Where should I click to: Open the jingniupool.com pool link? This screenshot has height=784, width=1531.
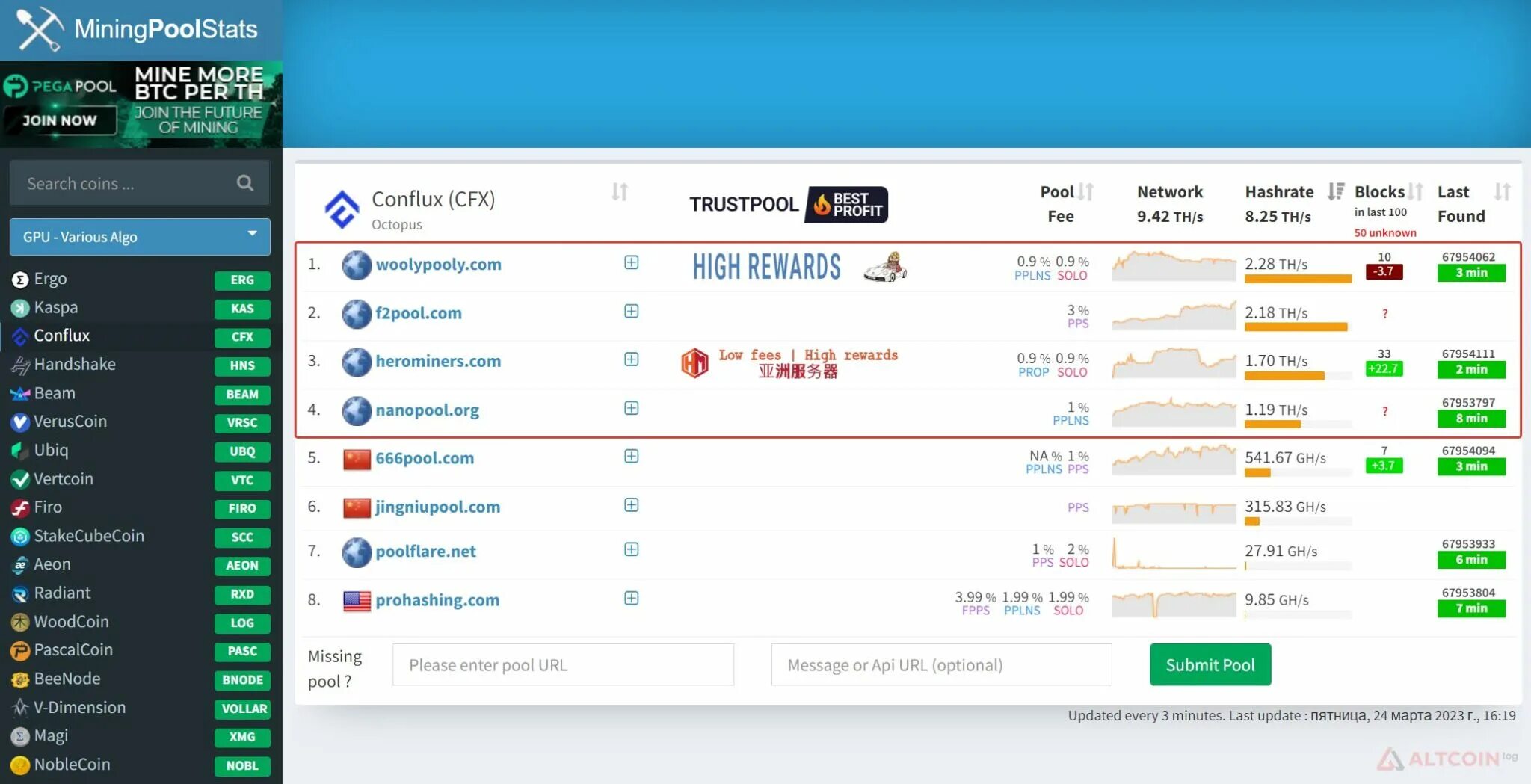437,507
